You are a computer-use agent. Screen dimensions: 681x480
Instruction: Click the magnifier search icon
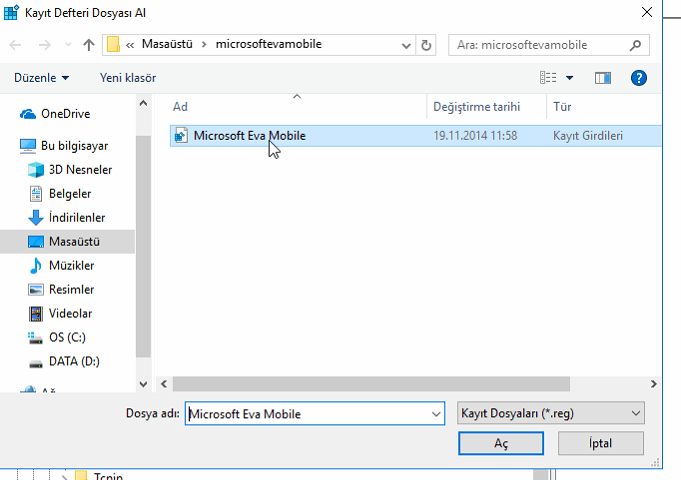[635, 45]
